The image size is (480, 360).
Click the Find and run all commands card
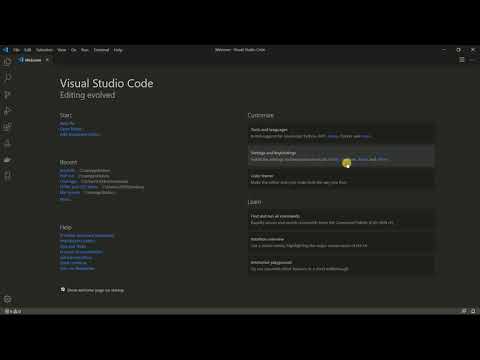pyautogui.click(x=341, y=219)
